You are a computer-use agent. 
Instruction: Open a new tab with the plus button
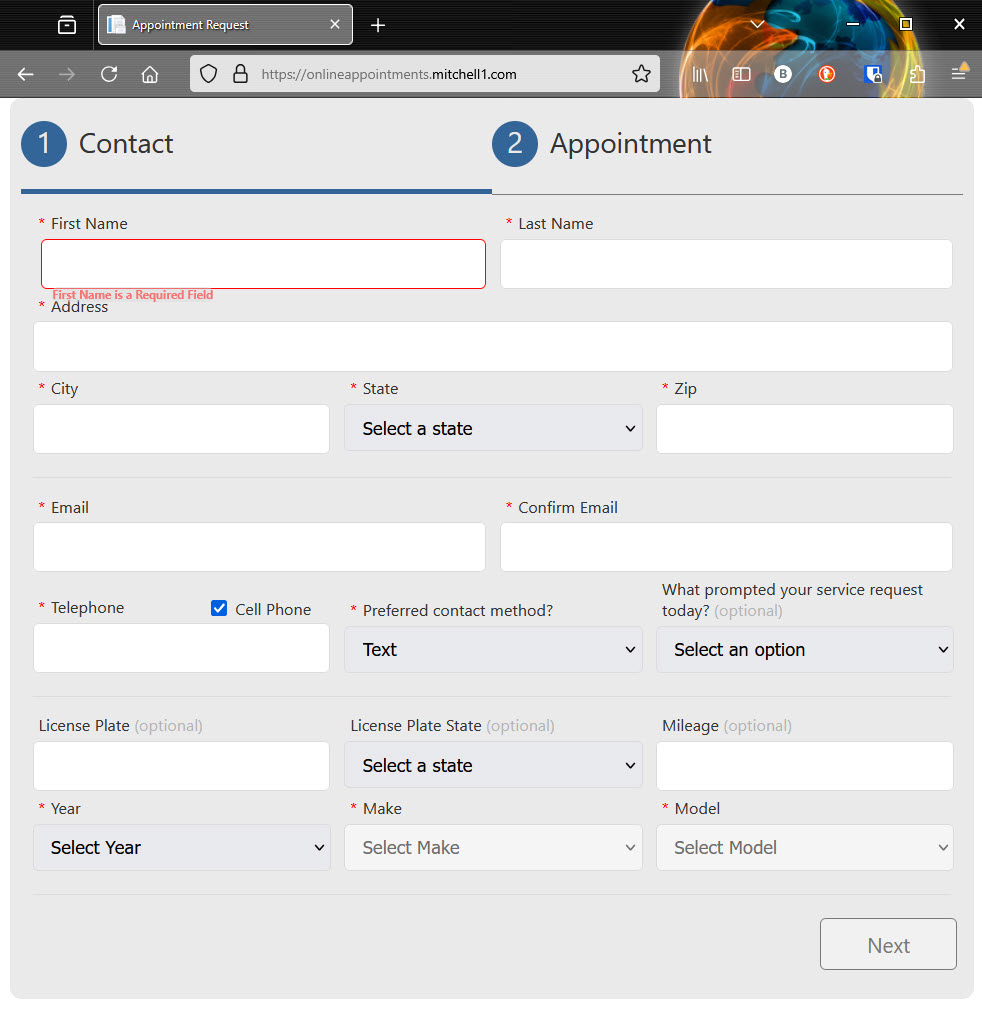tap(378, 25)
